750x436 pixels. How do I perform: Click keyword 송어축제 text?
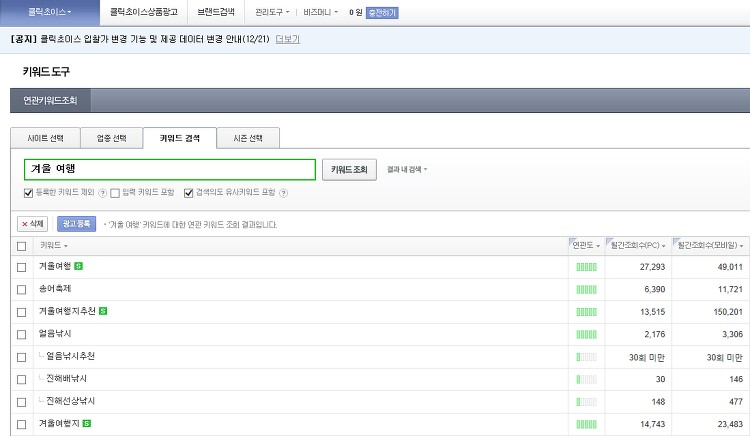(55, 289)
